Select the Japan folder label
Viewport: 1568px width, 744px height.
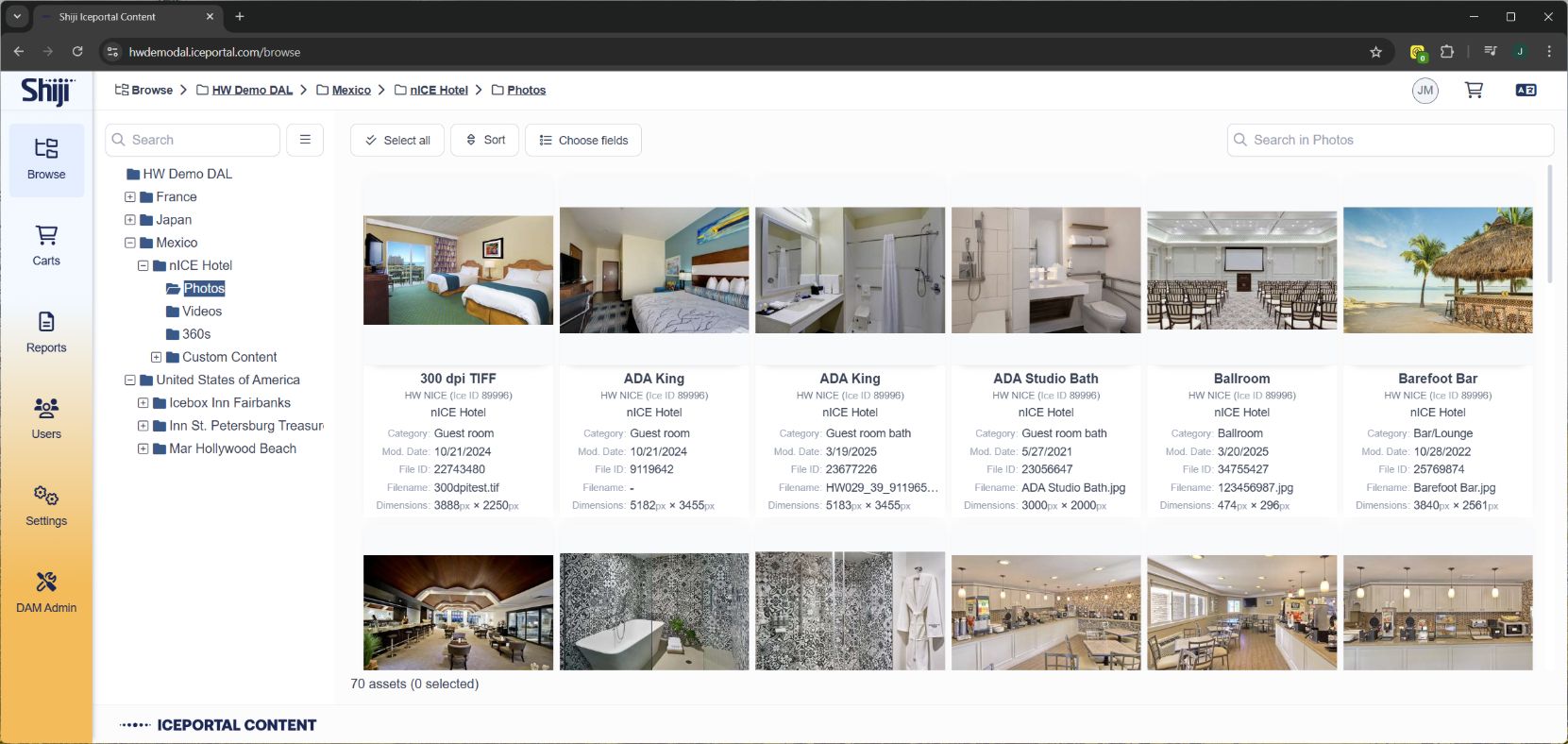[174, 220]
